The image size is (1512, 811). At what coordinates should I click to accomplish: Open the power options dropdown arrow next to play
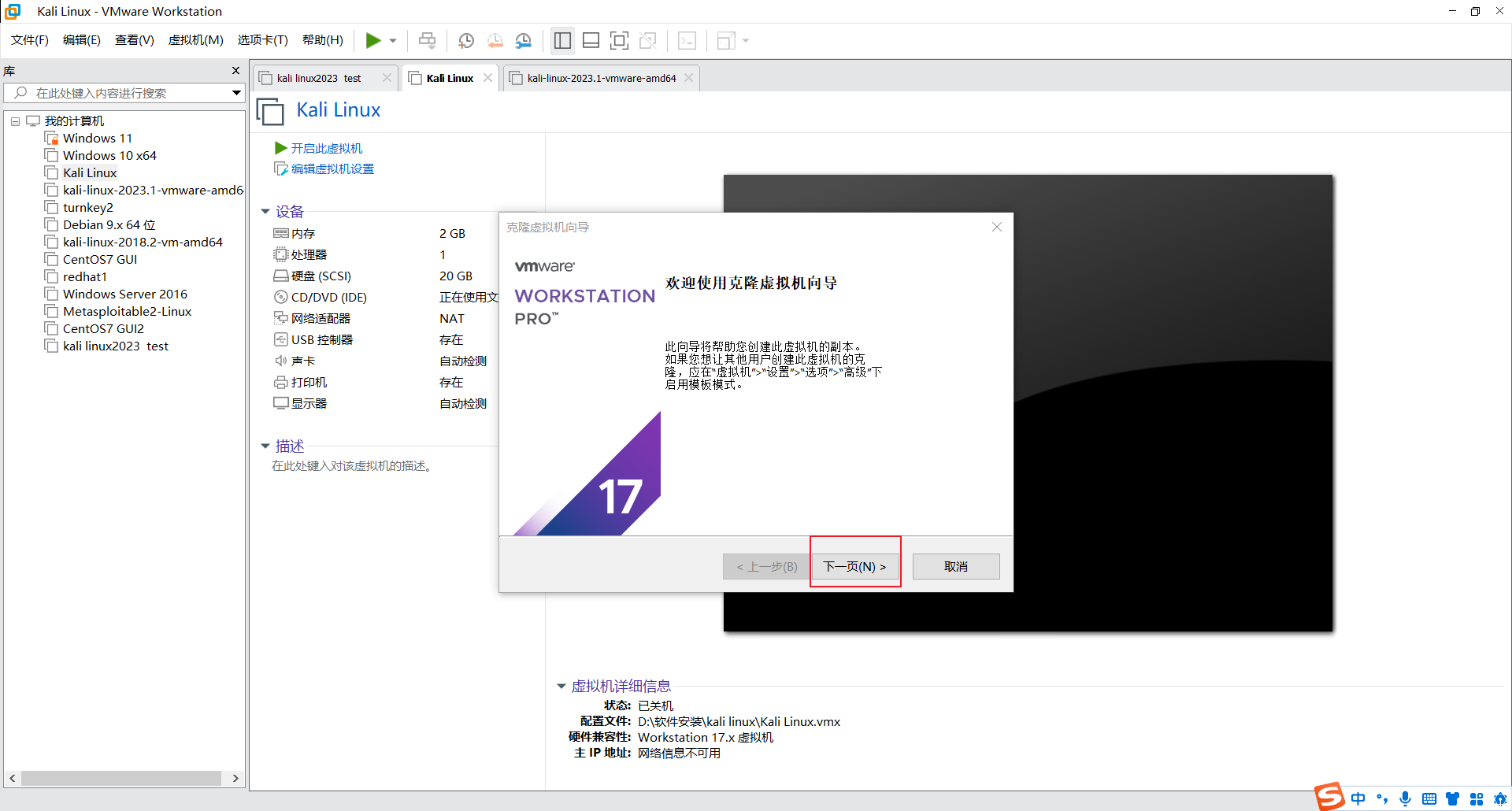393,40
